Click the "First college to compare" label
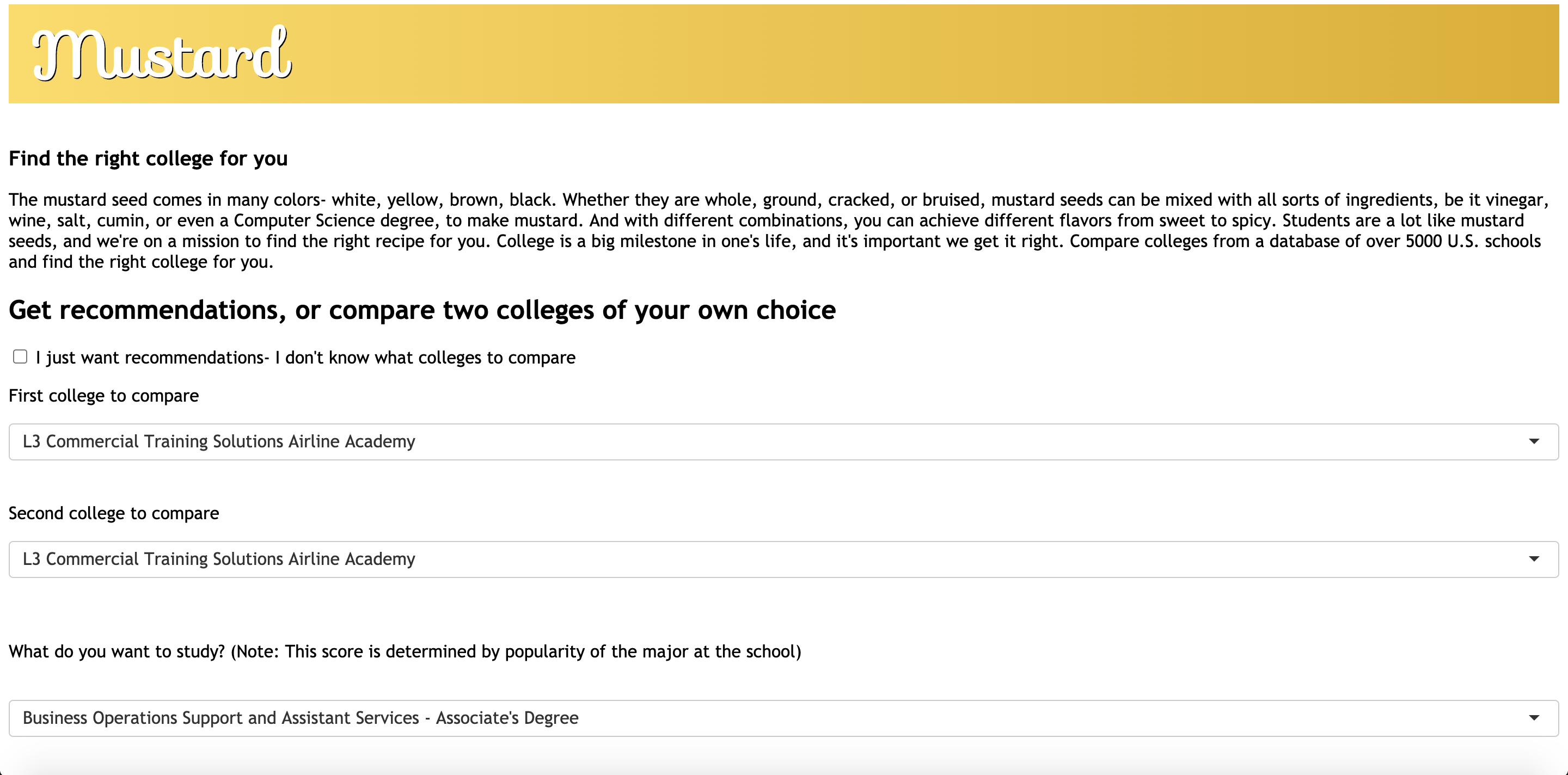This screenshot has width=1568, height=775. pos(103,396)
